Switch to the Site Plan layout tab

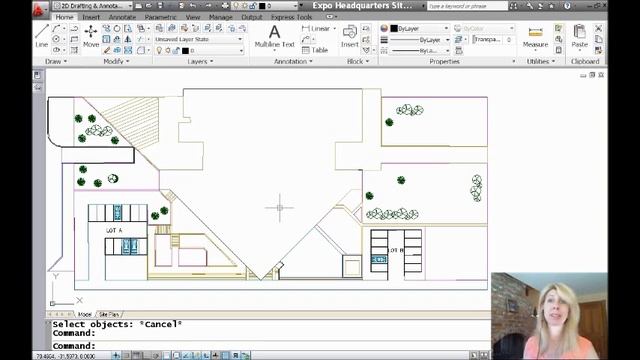point(109,314)
